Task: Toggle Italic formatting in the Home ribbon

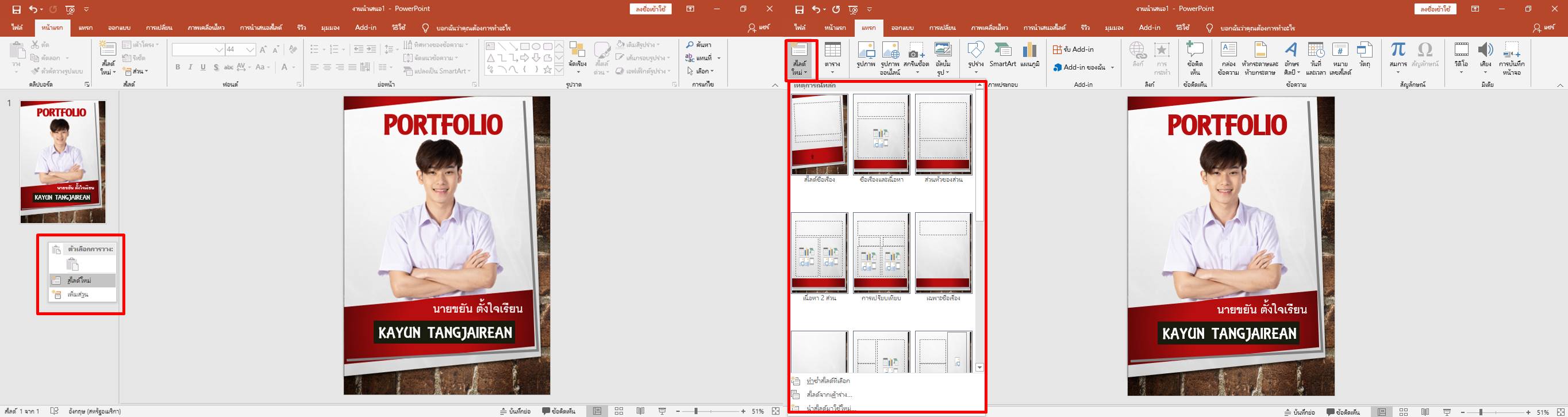Action: point(190,67)
